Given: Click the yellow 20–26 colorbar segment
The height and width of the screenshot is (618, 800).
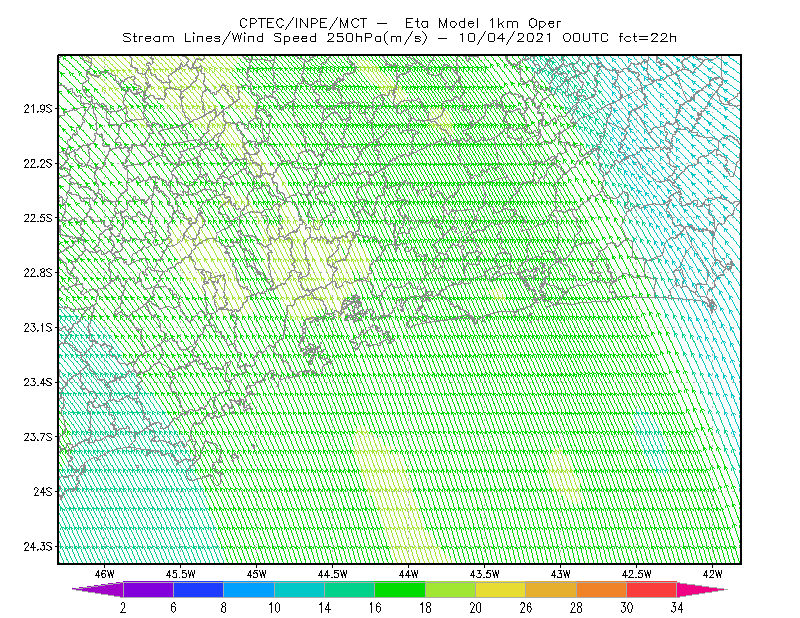Looking at the screenshot, I should point(501,589).
